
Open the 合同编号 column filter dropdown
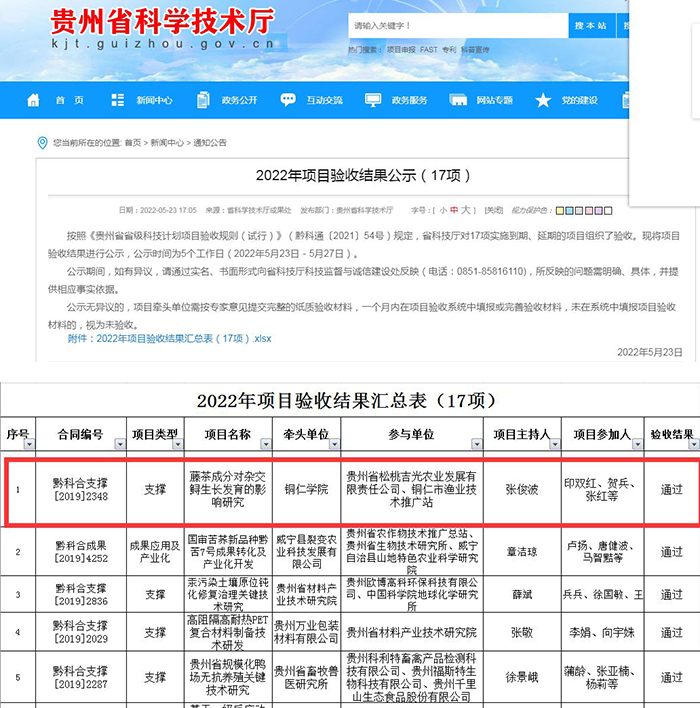point(120,444)
